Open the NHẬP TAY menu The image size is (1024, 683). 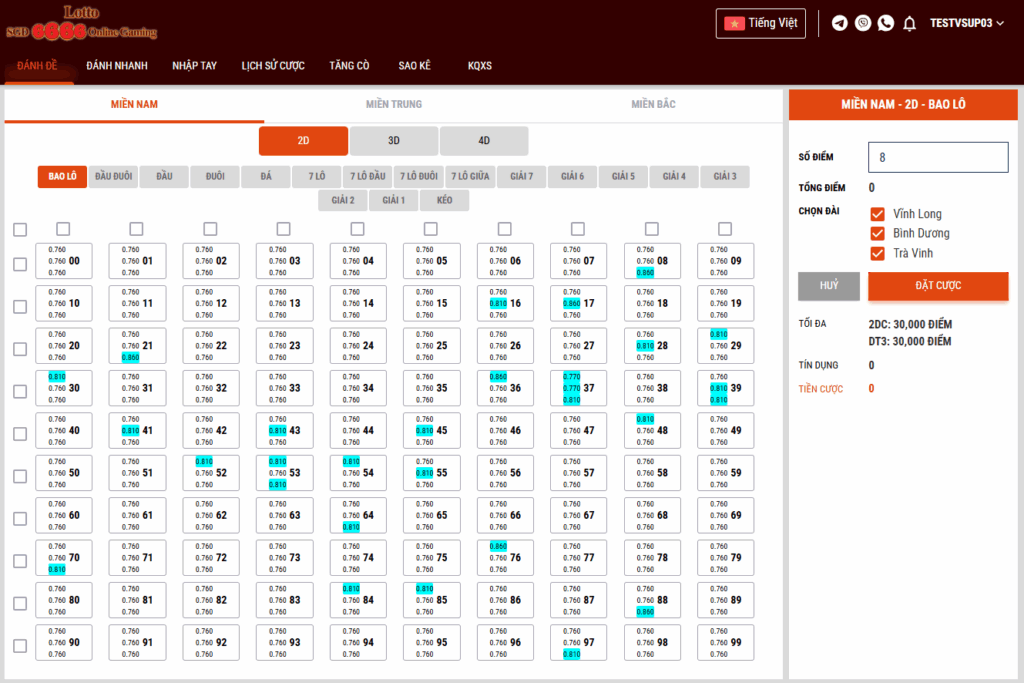pyautogui.click(x=195, y=65)
